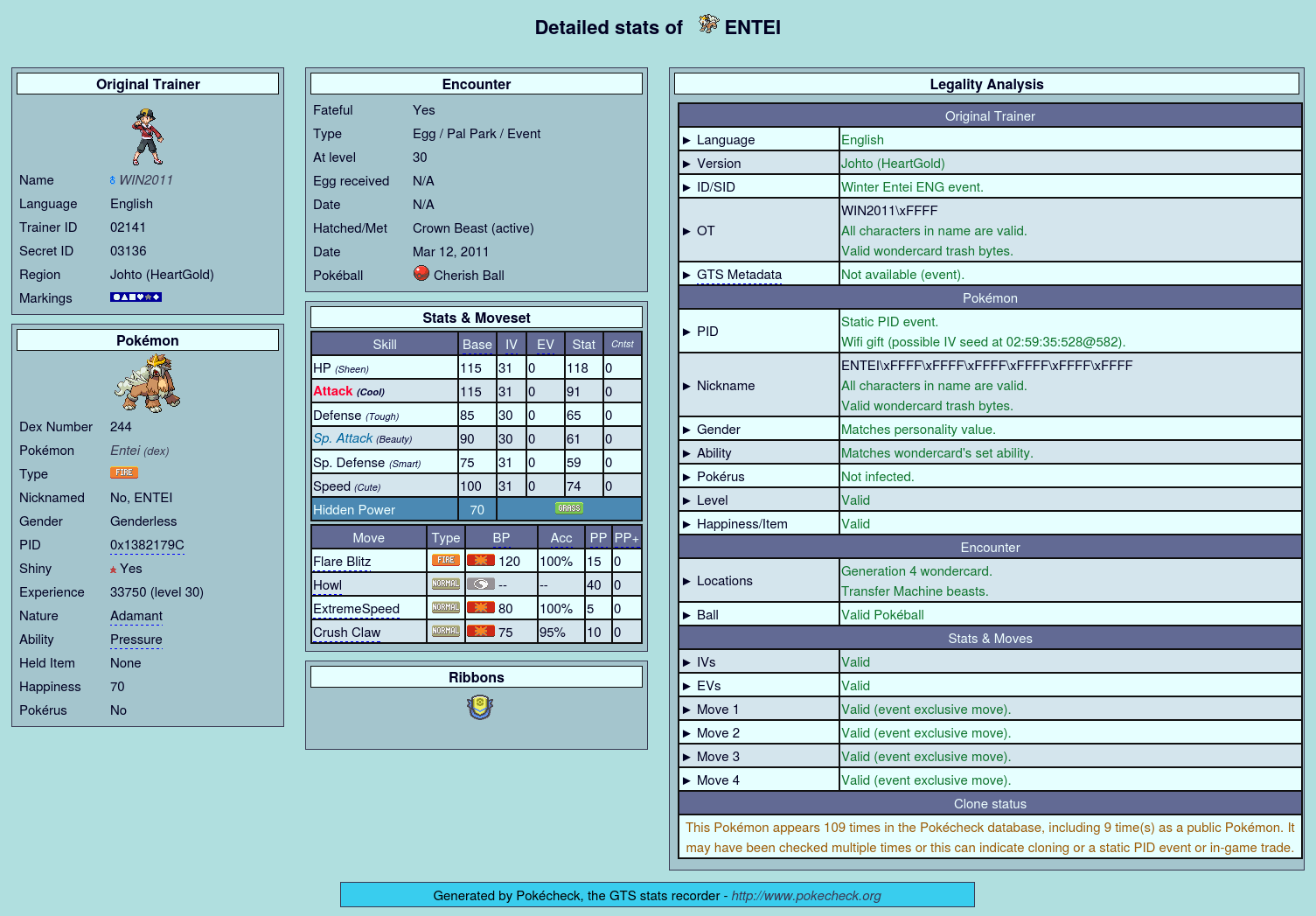Click the NORMAL type badge for ExtremeSpeed
The width and height of the screenshot is (1316, 916).
tap(446, 607)
